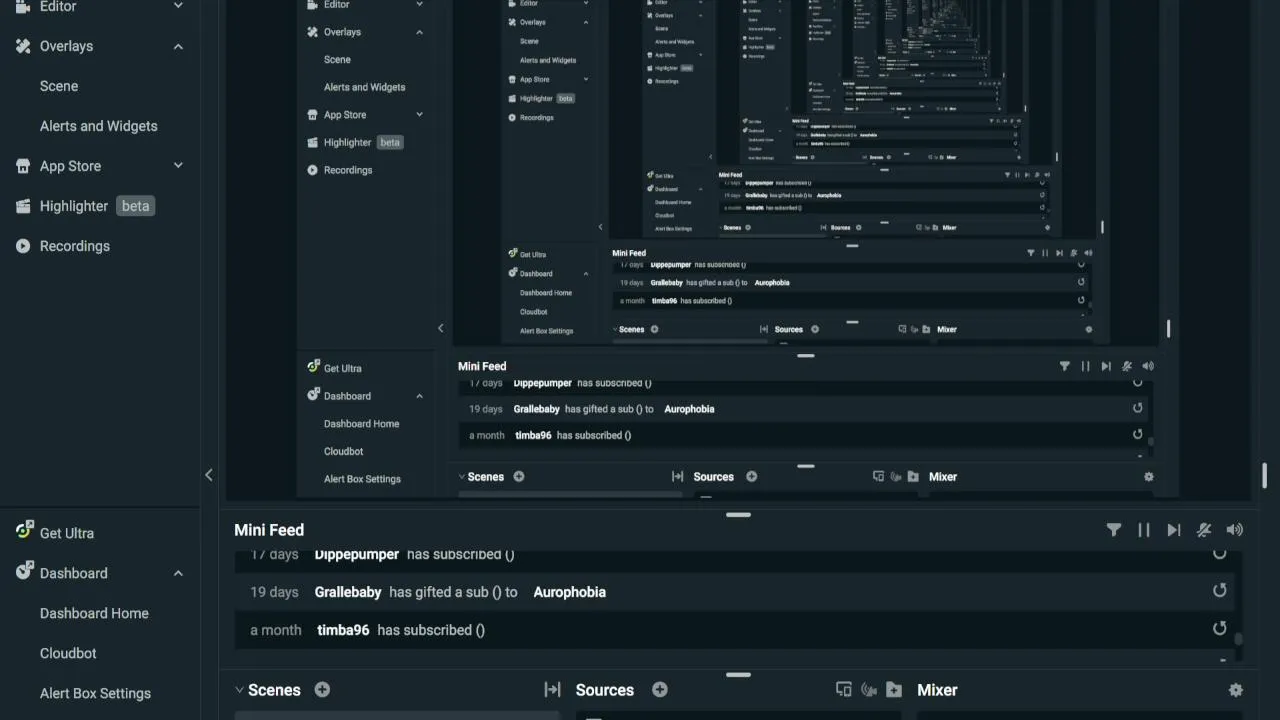Open Cloudbot in the largest nested preview sidebar
This screenshot has width=1280, height=720.
[343, 451]
